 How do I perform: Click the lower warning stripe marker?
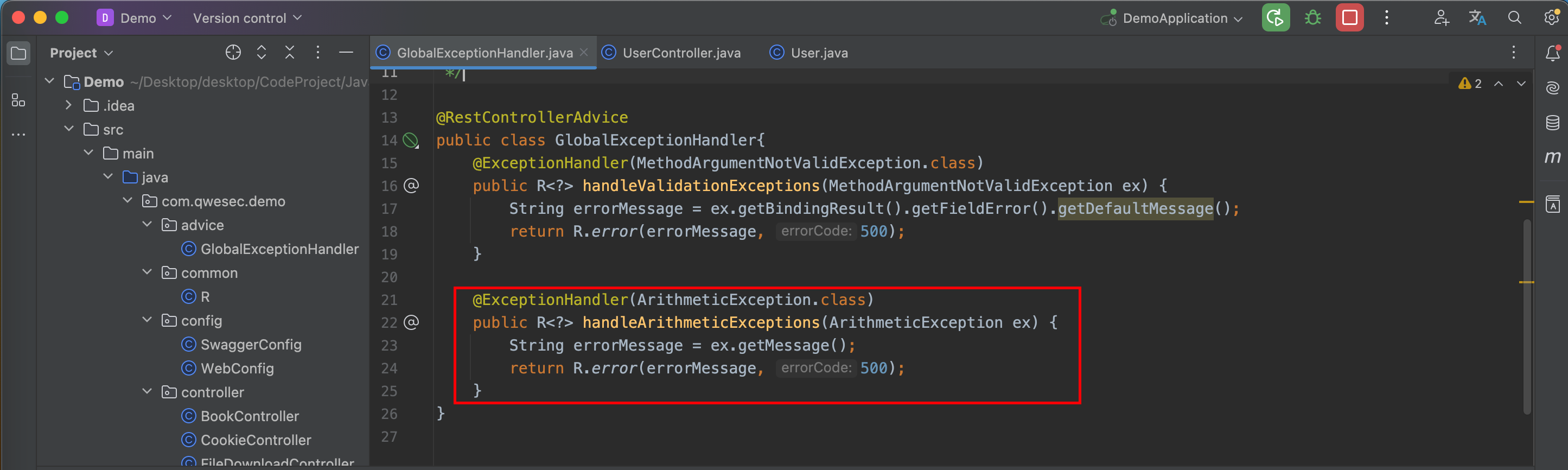coord(1526,282)
